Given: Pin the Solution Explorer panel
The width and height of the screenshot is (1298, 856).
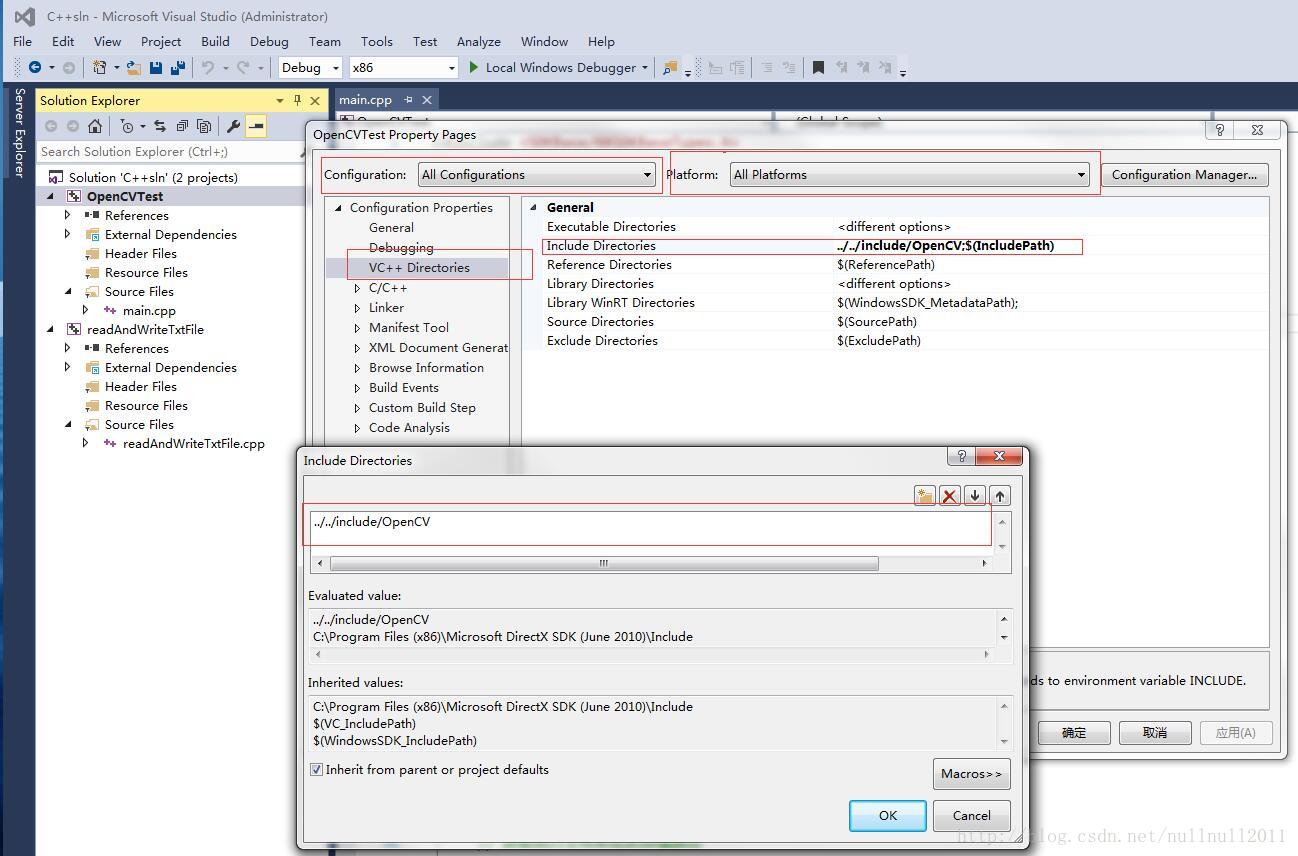Looking at the screenshot, I should pyautogui.click(x=297, y=100).
